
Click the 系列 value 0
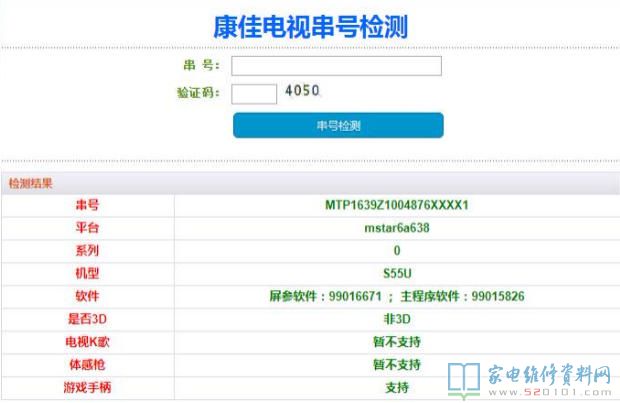point(397,250)
